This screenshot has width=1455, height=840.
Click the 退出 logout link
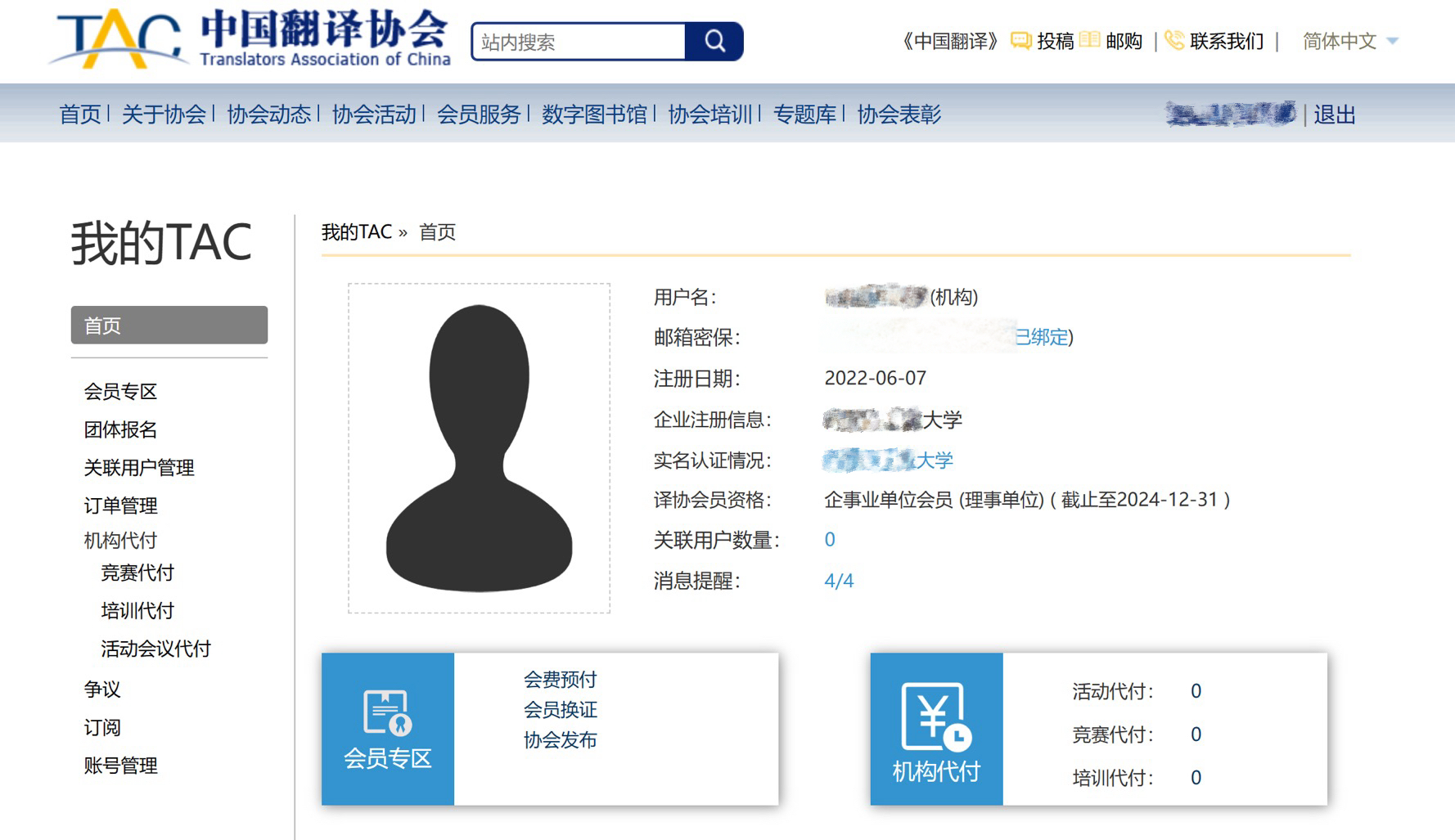click(1334, 115)
